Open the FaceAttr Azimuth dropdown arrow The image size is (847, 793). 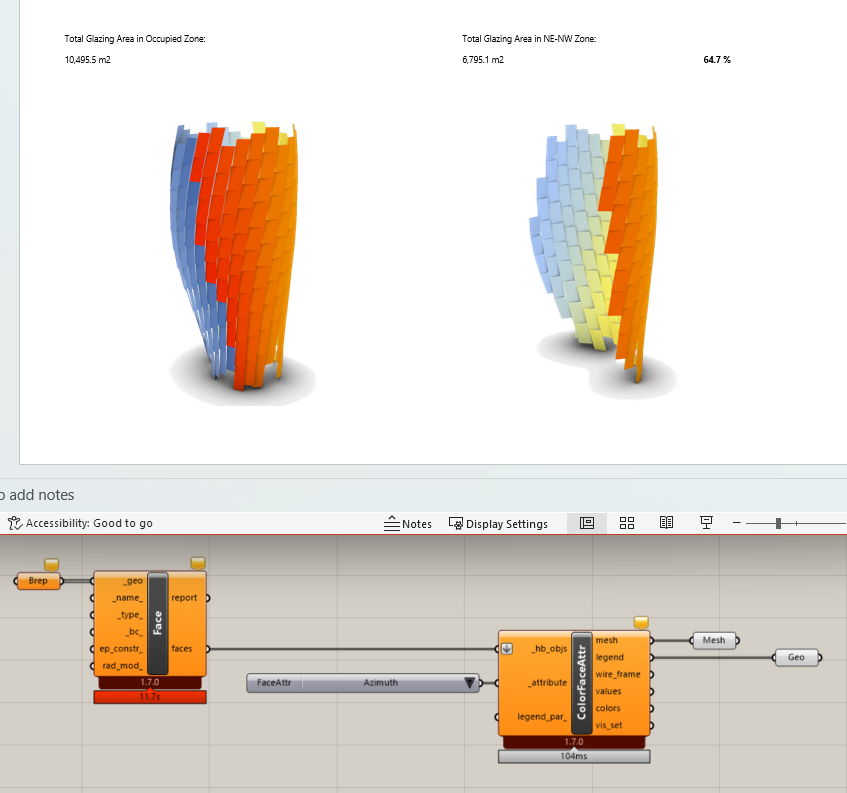click(x=467, y=684)
